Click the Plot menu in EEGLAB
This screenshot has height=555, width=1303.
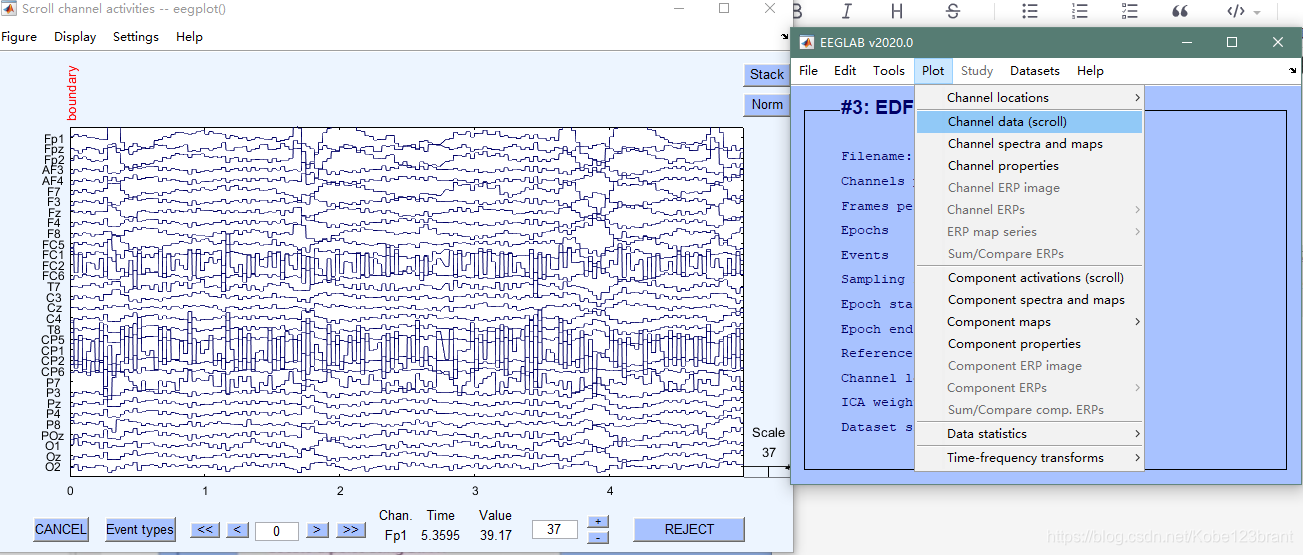tap(933, 71)
